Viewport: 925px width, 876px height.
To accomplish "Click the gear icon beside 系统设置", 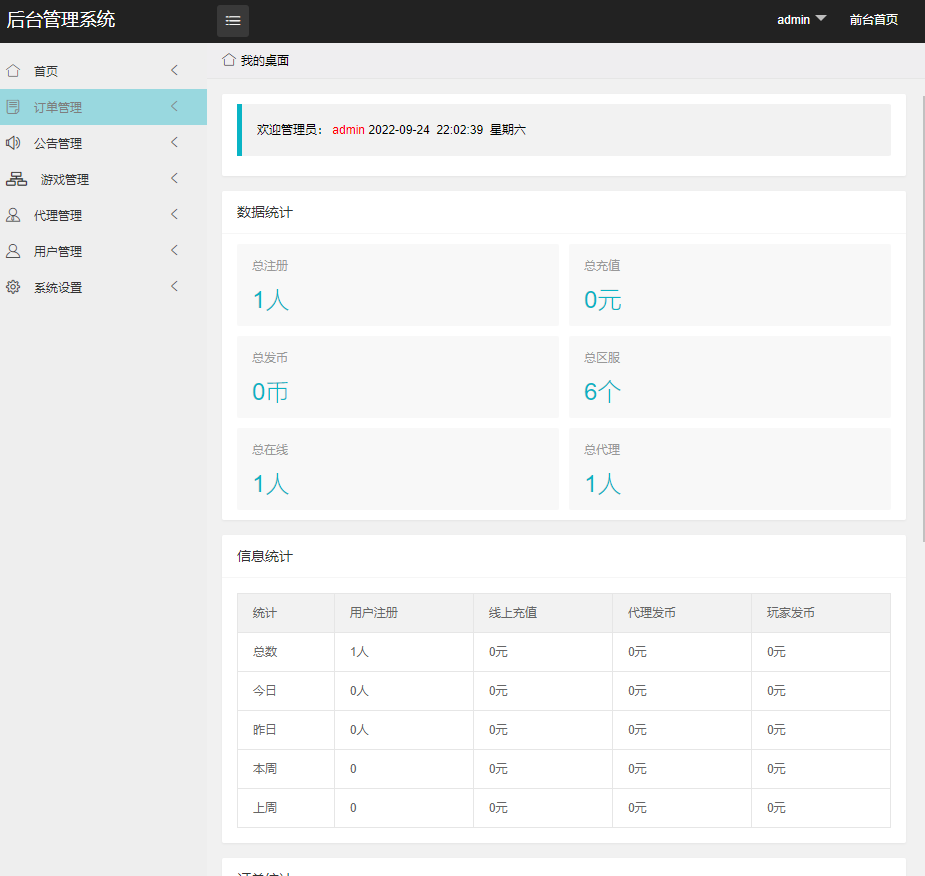I will pyautogui.click(x=13, y=287).
